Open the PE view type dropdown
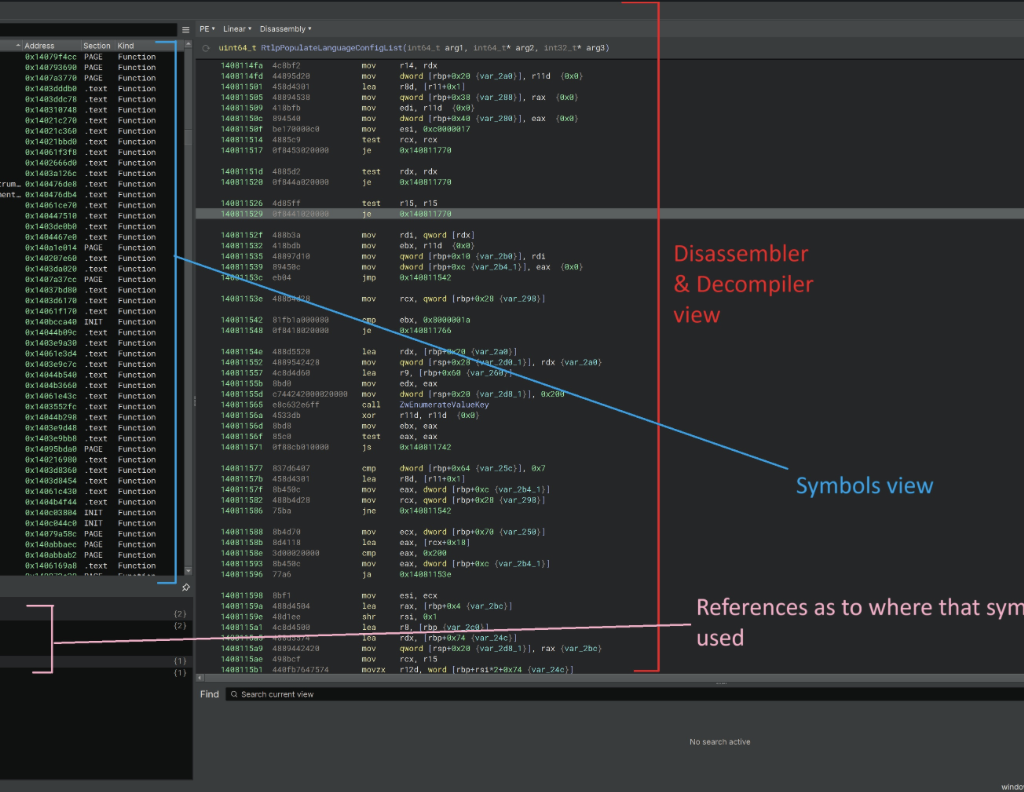Screen dimensions: 1024x792 (x=207, y=29)
